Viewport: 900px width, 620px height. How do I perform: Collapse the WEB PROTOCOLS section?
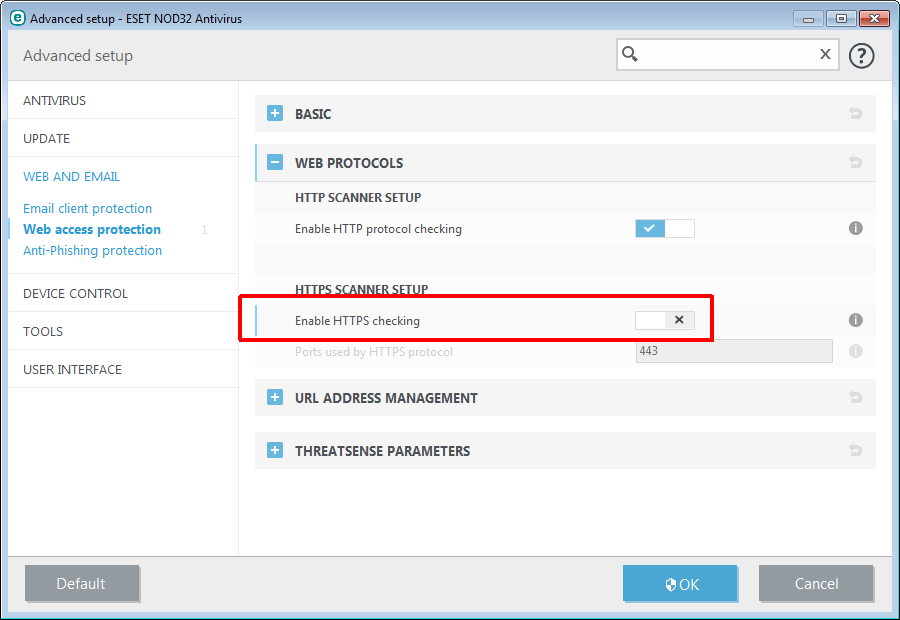coord(275,162)
